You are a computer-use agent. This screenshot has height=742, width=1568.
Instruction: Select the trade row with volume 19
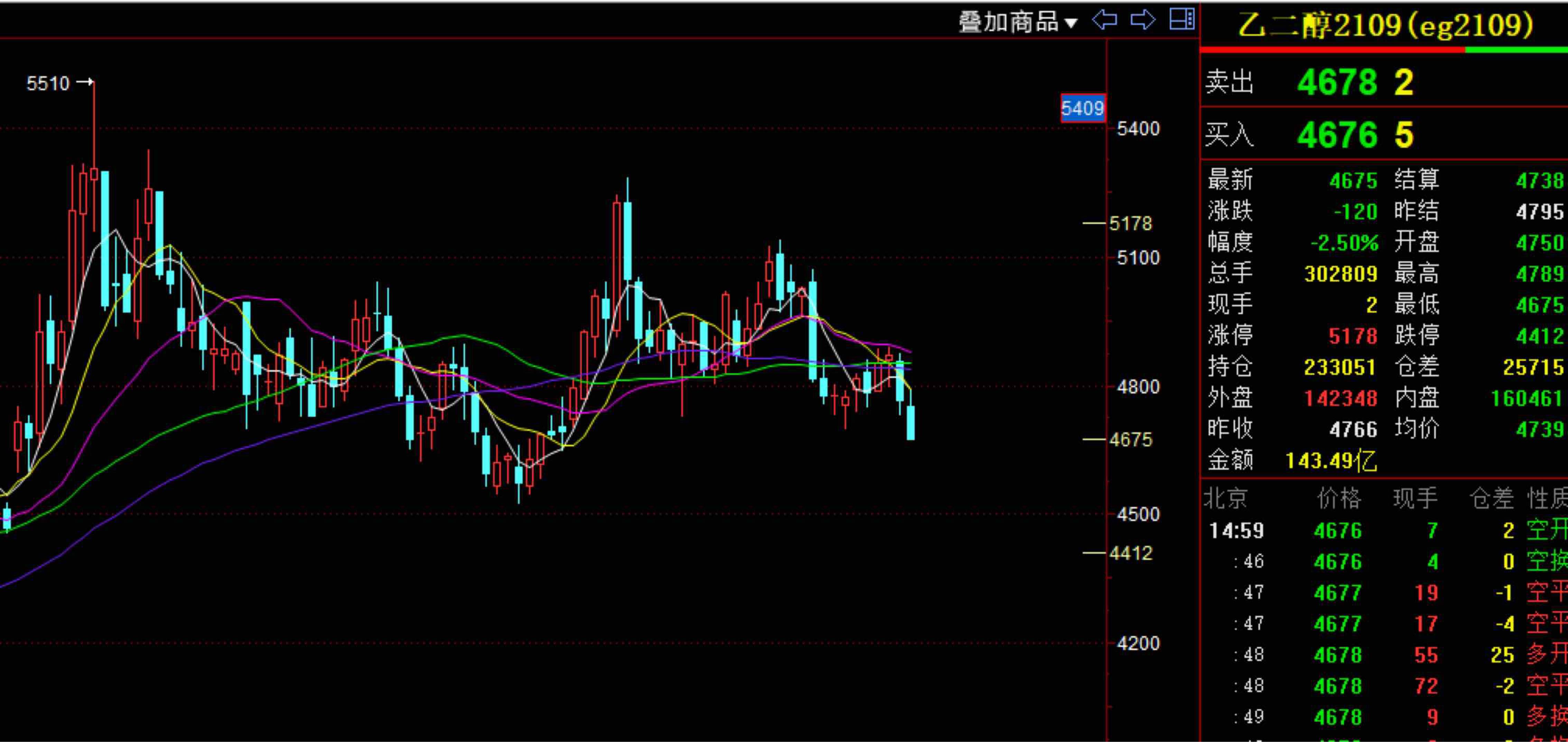tap(1385, 592)
